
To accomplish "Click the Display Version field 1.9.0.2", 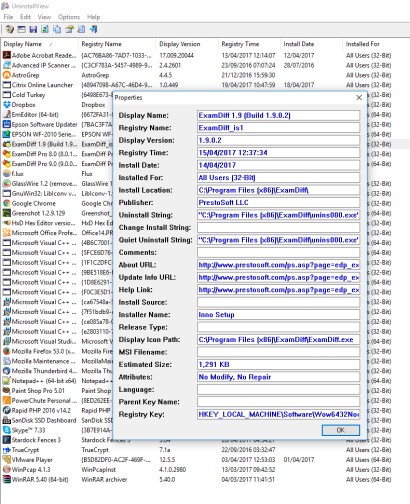I will coord(278,140).
